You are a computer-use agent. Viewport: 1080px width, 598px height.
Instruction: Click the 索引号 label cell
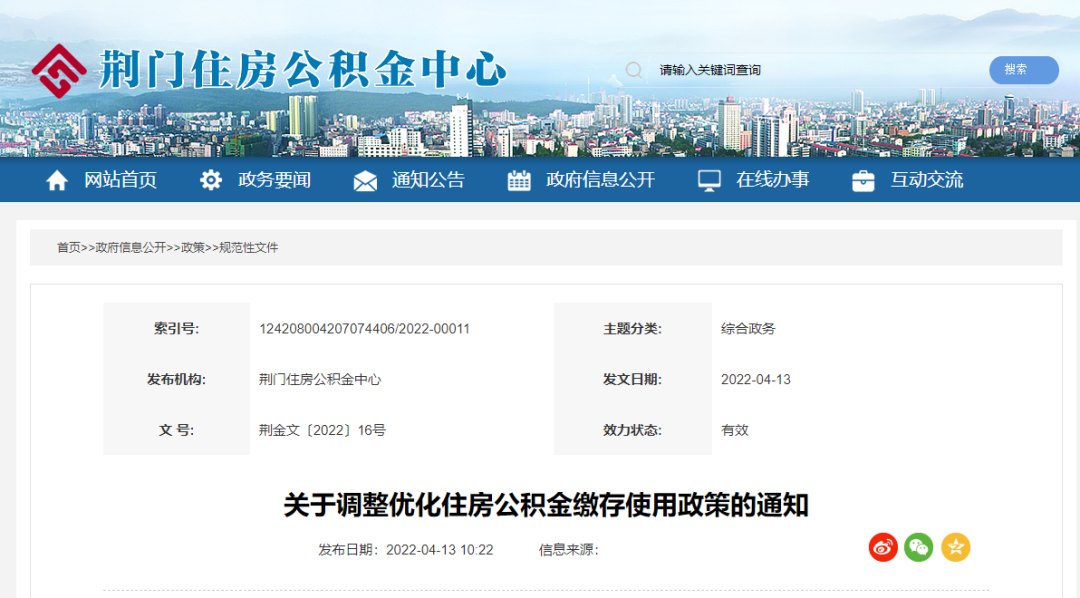(x=176, y=329)
